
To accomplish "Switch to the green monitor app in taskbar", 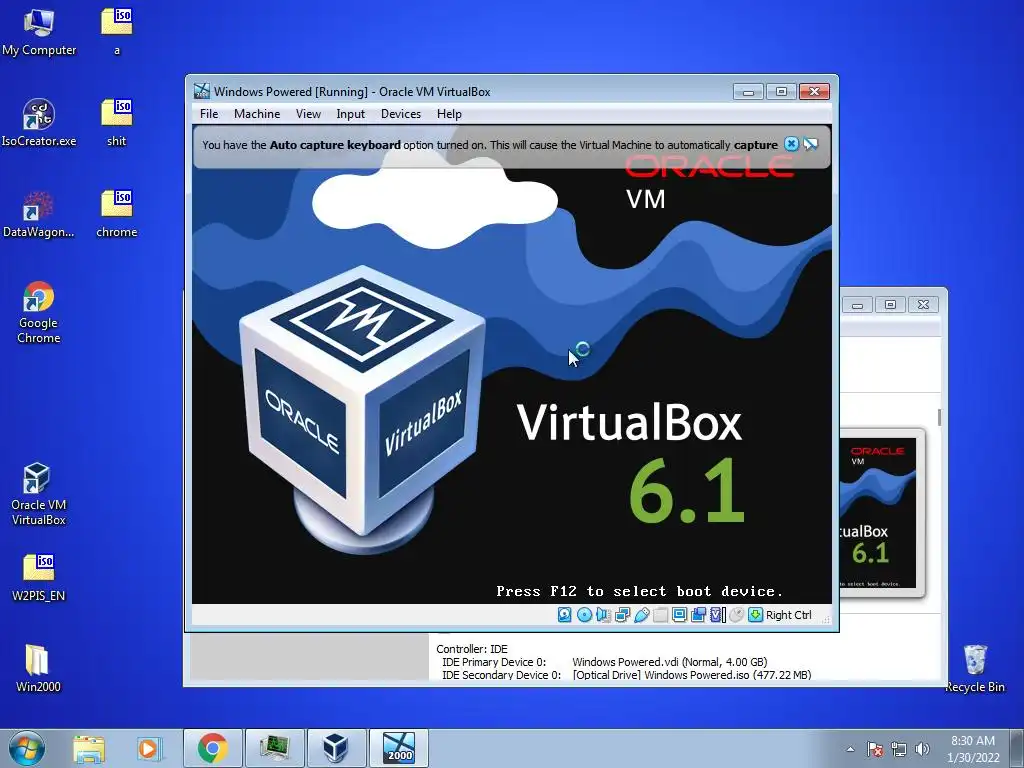I will point(274,748).
